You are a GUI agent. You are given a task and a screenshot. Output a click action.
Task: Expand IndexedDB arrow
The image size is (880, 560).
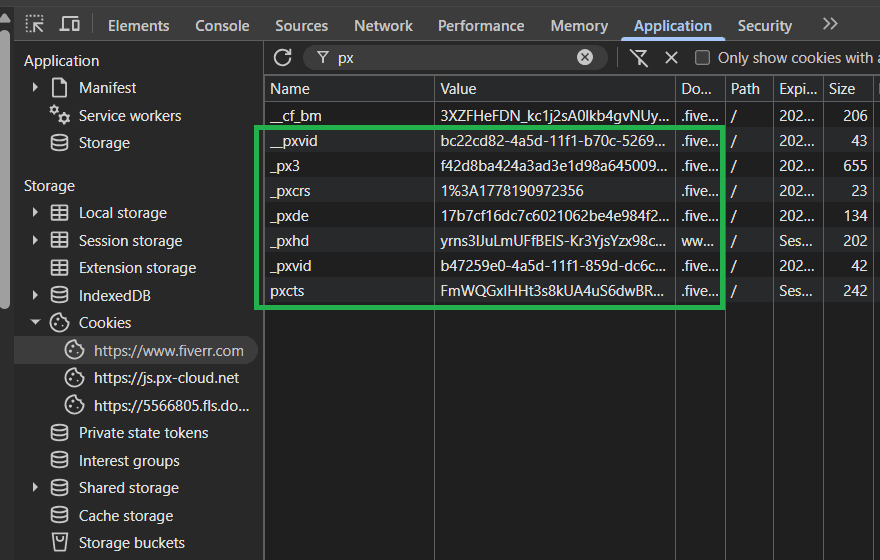click(35, 295)
